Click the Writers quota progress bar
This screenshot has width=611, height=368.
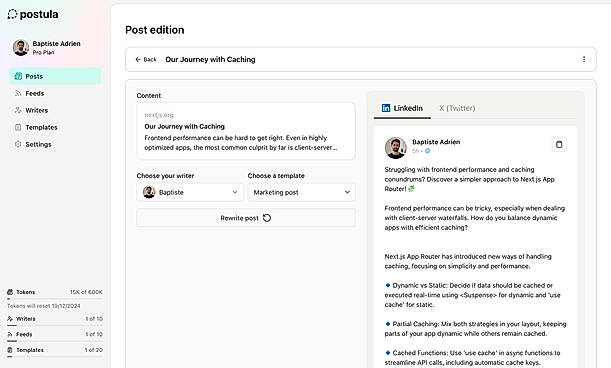point(55,325)
